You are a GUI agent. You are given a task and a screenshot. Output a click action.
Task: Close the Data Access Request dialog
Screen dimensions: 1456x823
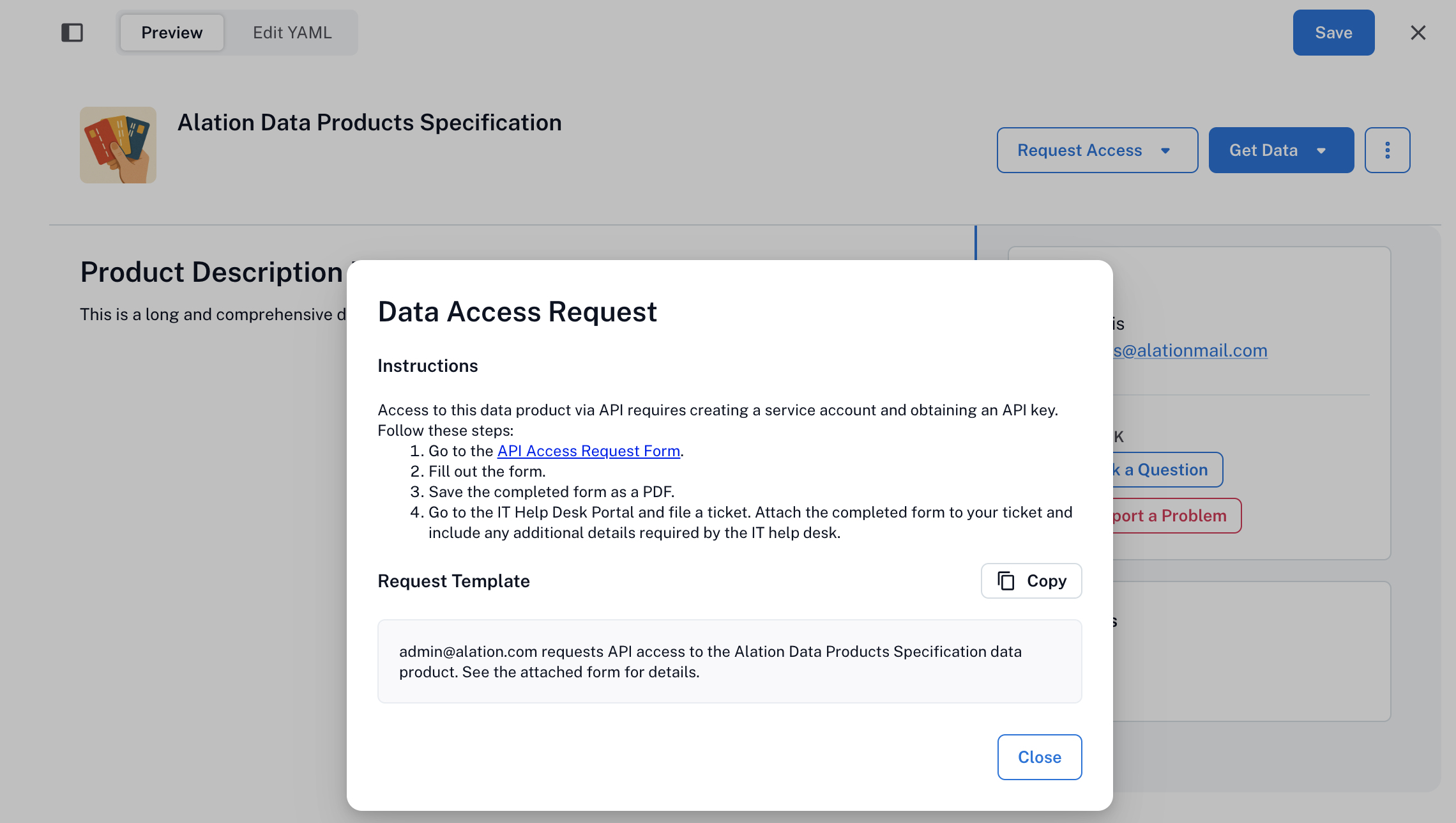pyautogui.click(x=1039, y=757)
